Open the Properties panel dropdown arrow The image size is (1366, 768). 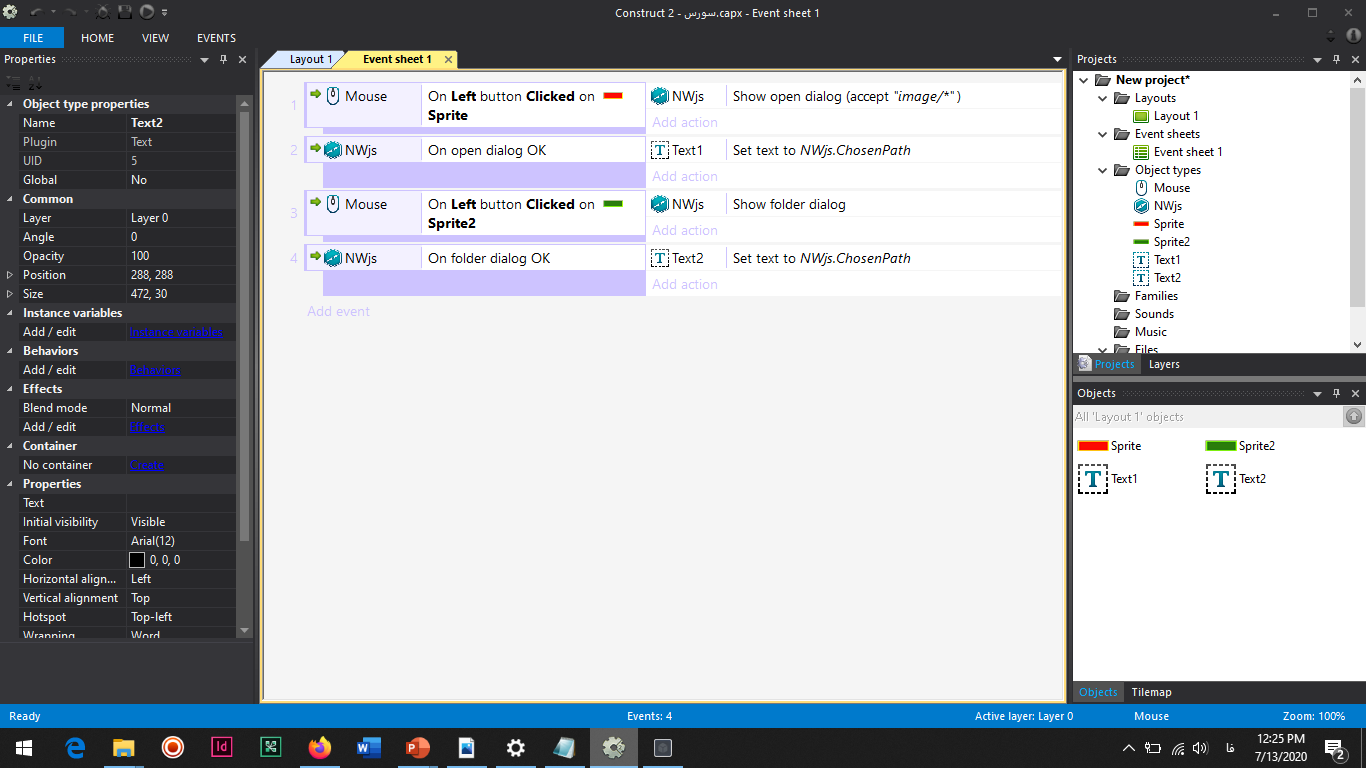(x=204, y=59)
